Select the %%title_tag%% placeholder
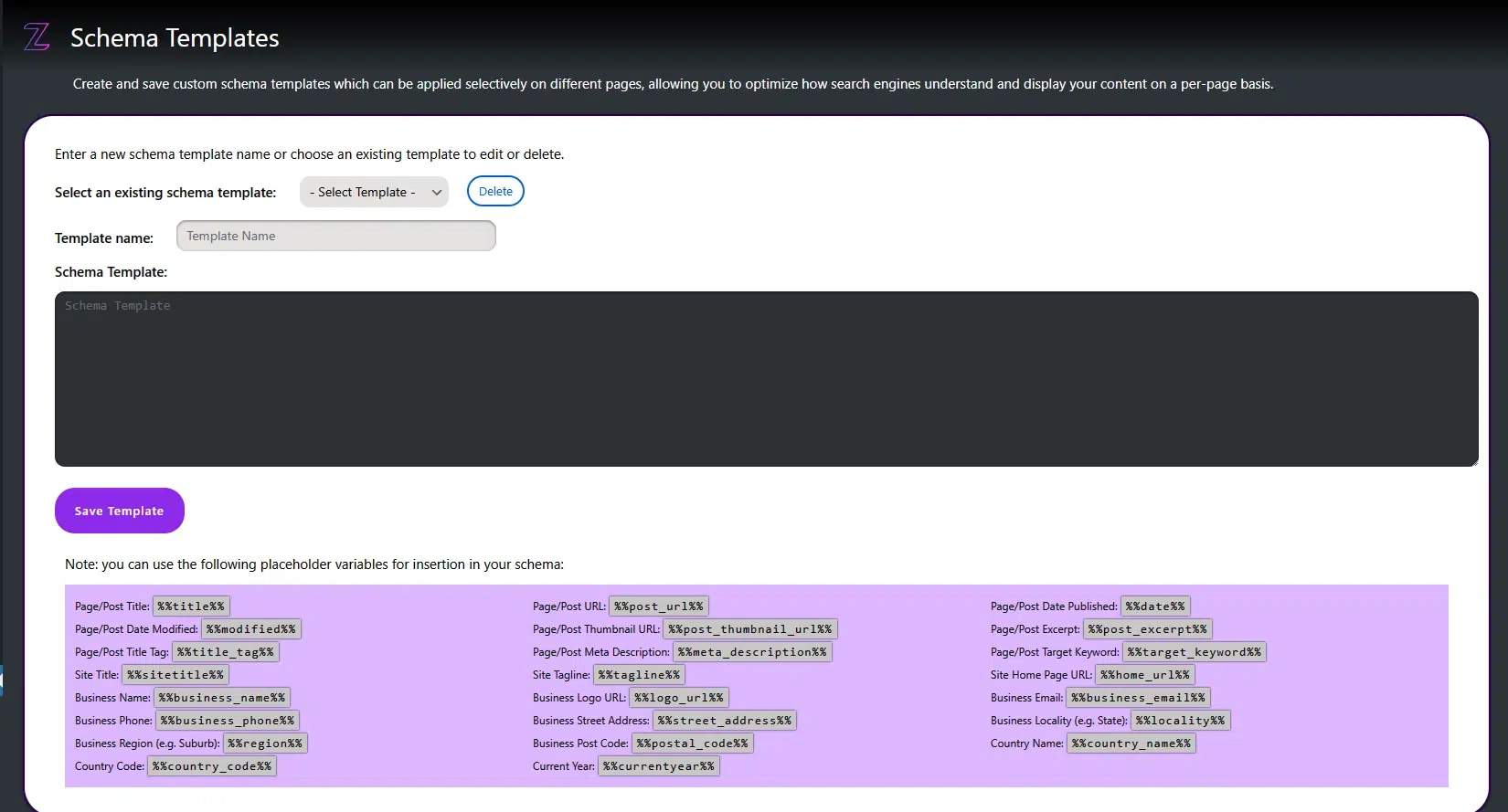Image resolution: width=1508 pixels, height=812 pixels. click(x=226, y=652)
